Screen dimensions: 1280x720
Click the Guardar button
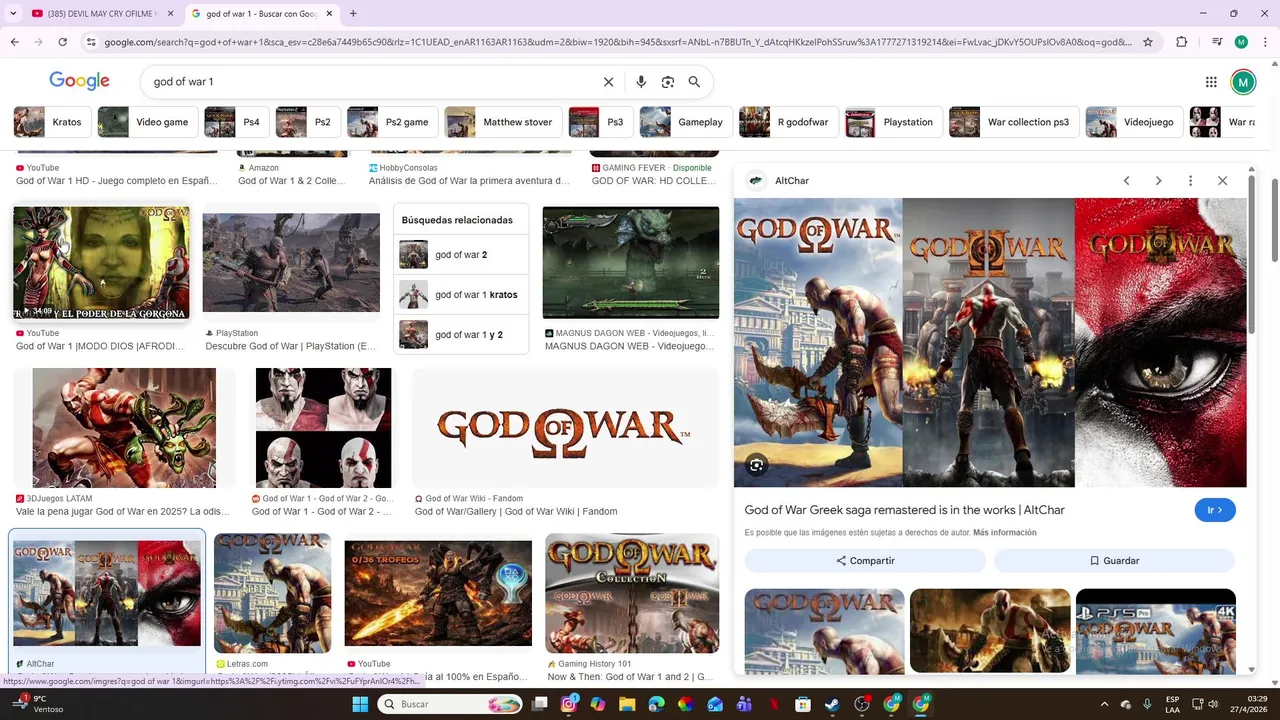point(1114,561)
